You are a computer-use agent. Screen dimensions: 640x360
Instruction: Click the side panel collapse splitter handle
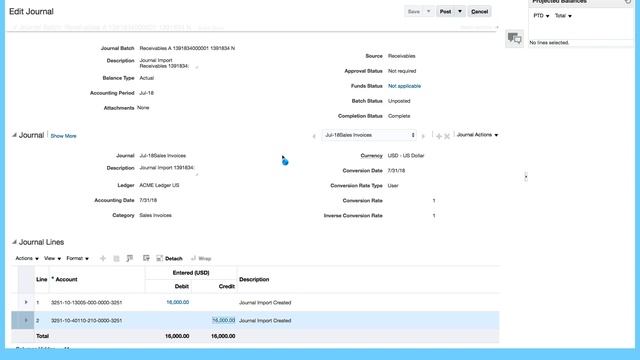526,177
